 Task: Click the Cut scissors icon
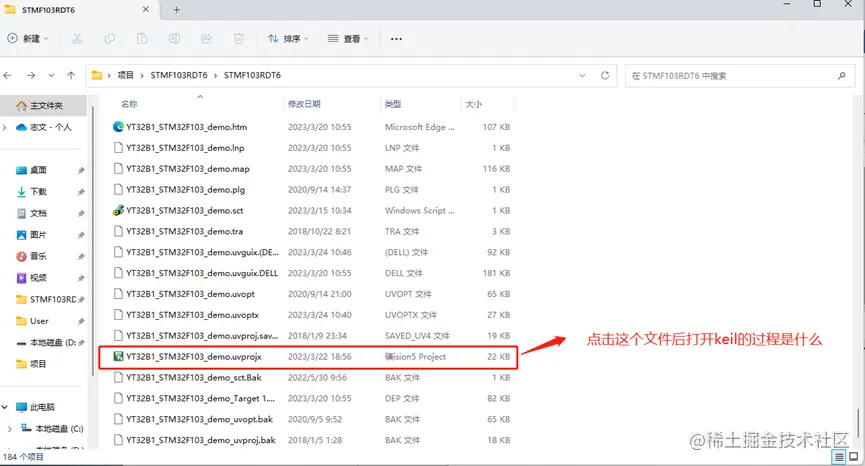[x=77, y=39]
